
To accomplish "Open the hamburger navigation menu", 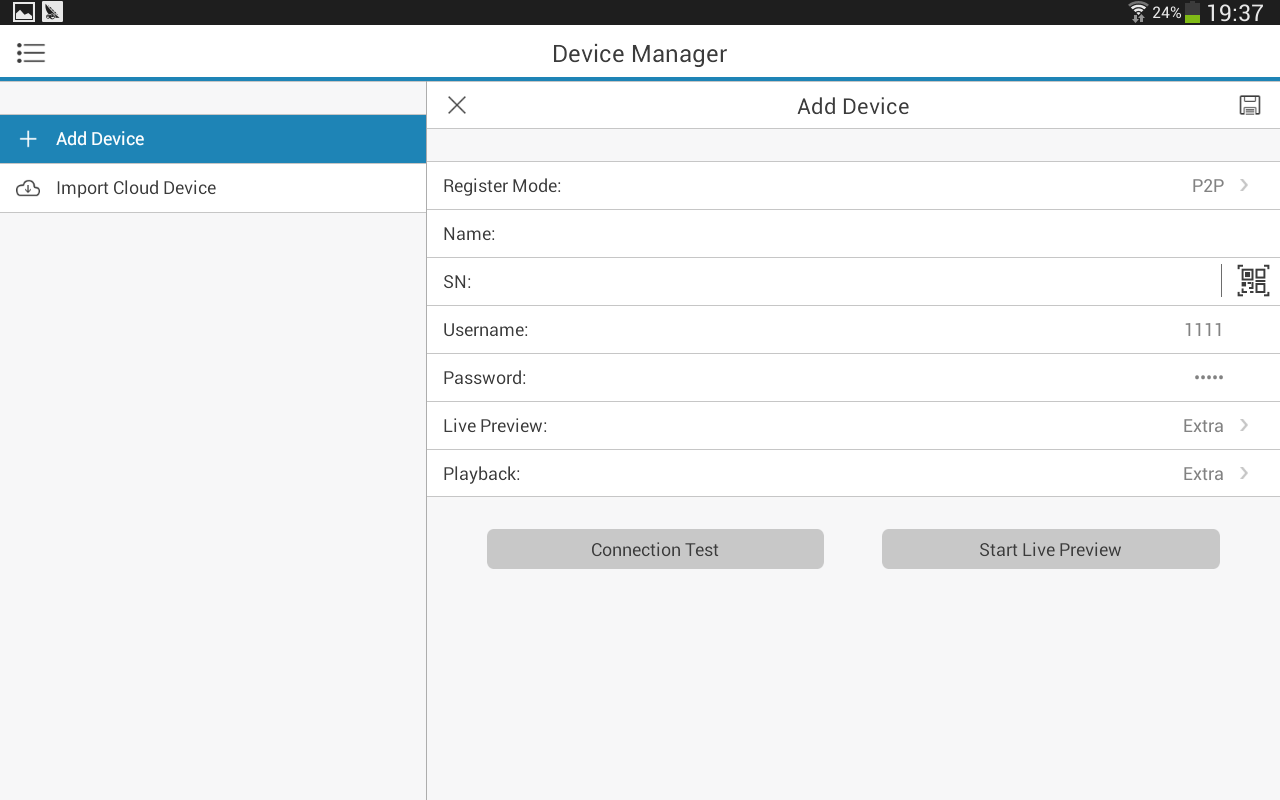I will tap(31, 53).
